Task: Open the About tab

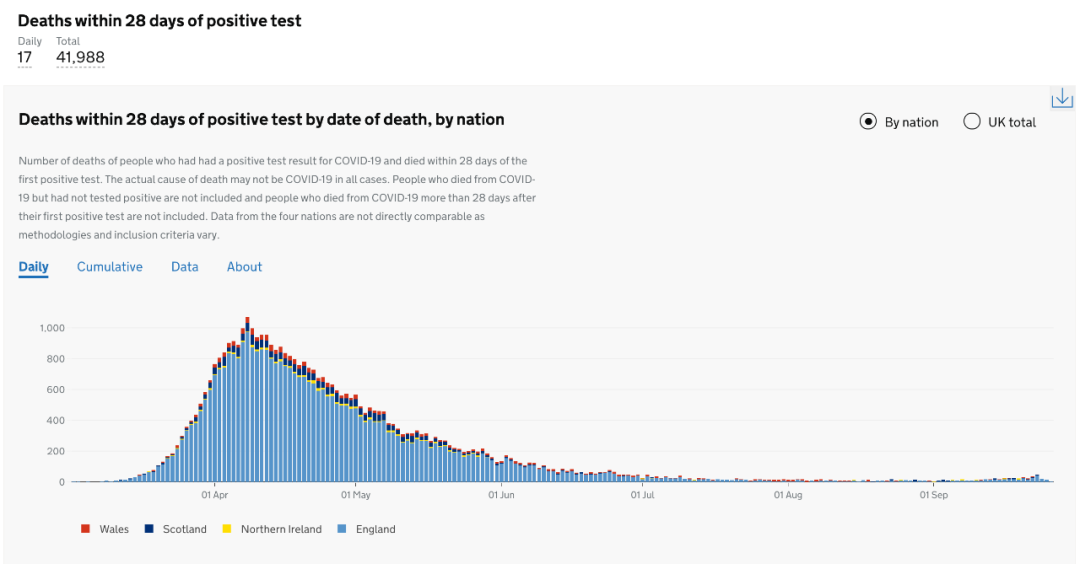Action: [245, 267]
